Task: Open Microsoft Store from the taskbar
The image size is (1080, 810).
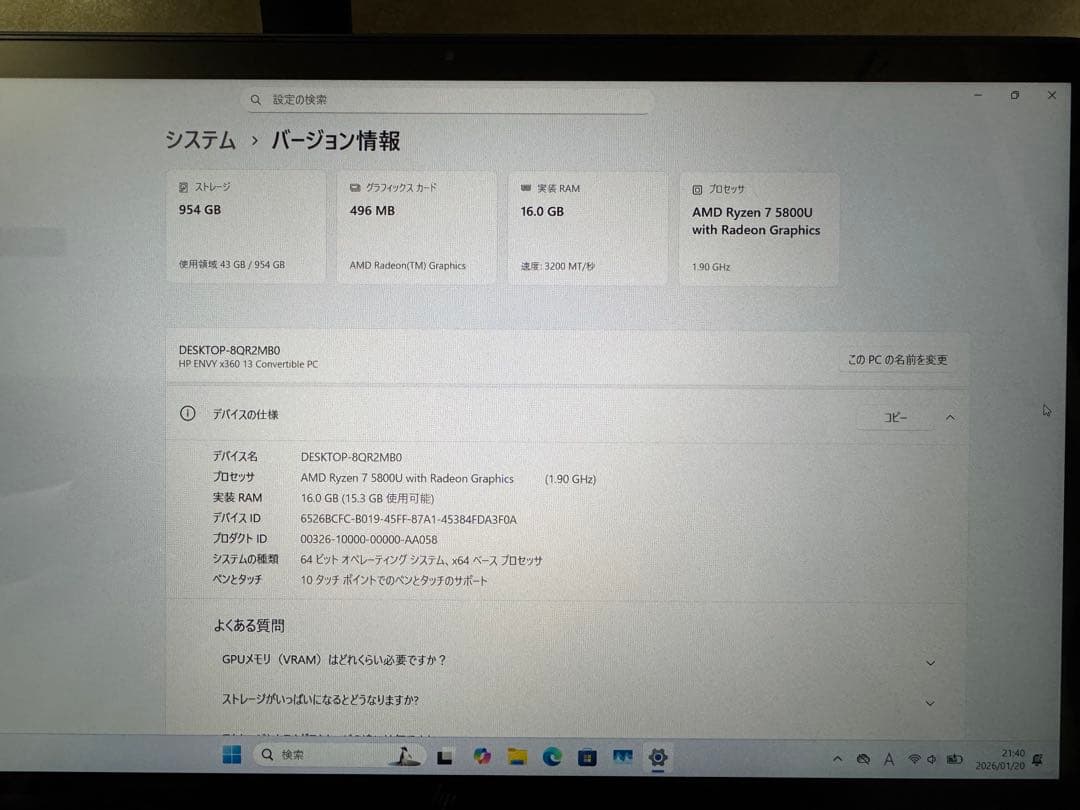Action: coord(586,758)
